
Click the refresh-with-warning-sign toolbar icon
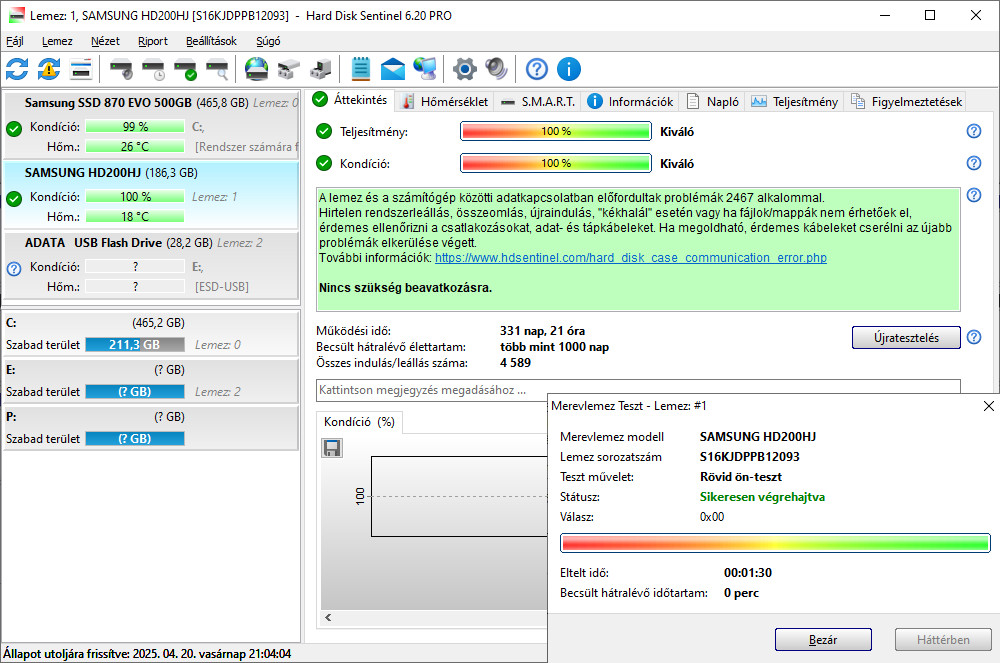pos(49,69)
